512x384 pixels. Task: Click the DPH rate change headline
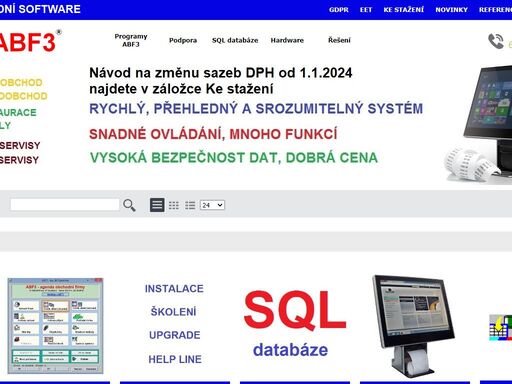click(x=221, y=81)
